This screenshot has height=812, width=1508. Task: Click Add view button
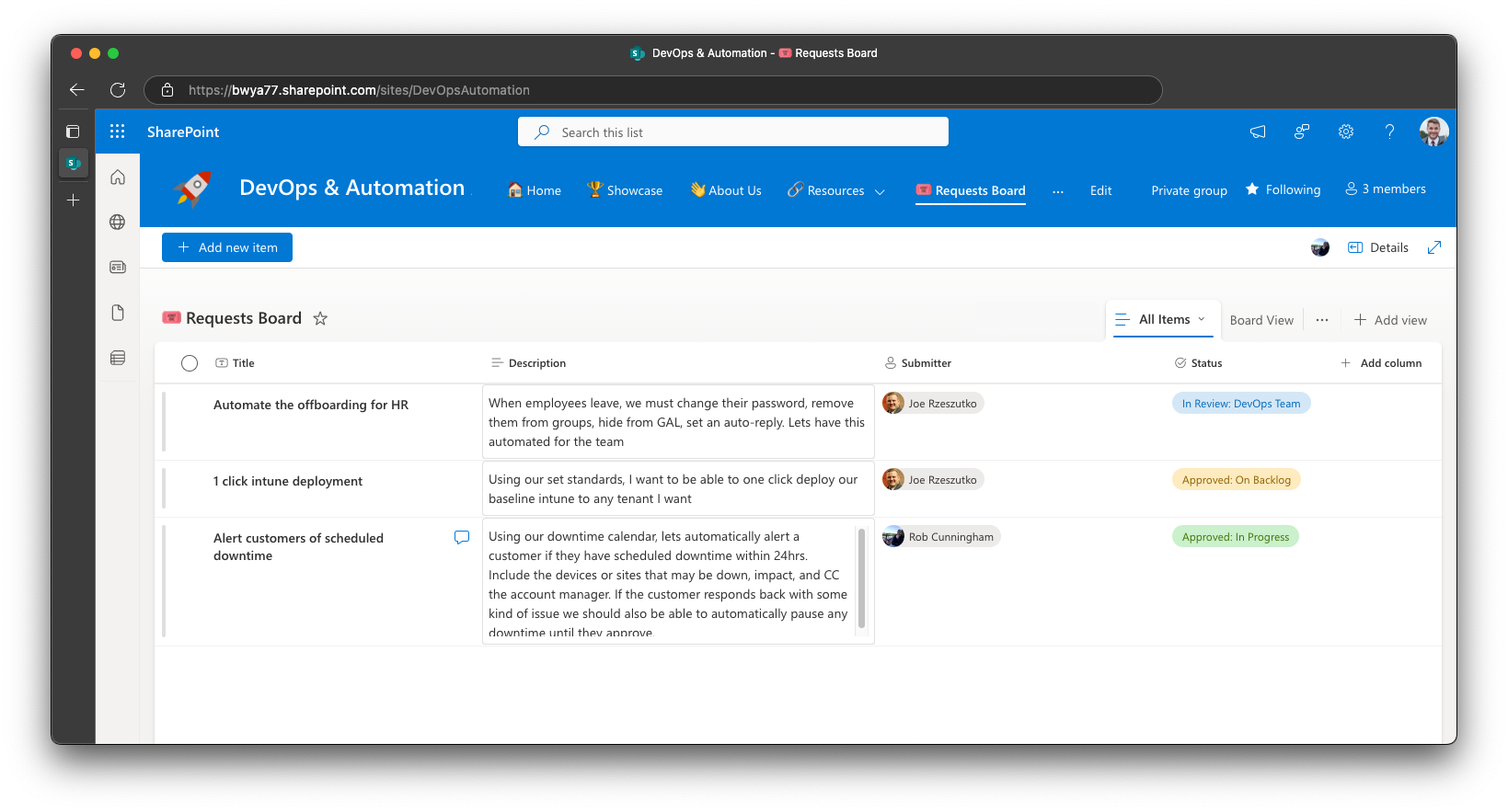coord(1390,320)
